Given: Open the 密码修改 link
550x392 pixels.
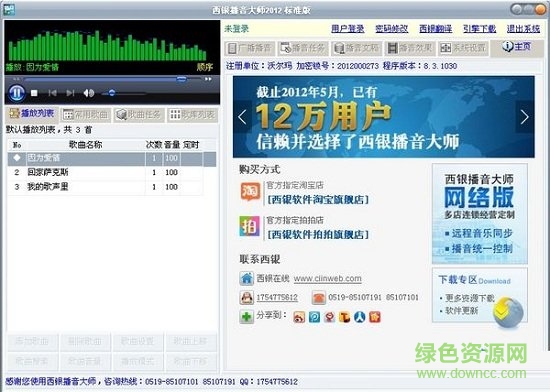Looking at the screenshot, I should point(391,29).
